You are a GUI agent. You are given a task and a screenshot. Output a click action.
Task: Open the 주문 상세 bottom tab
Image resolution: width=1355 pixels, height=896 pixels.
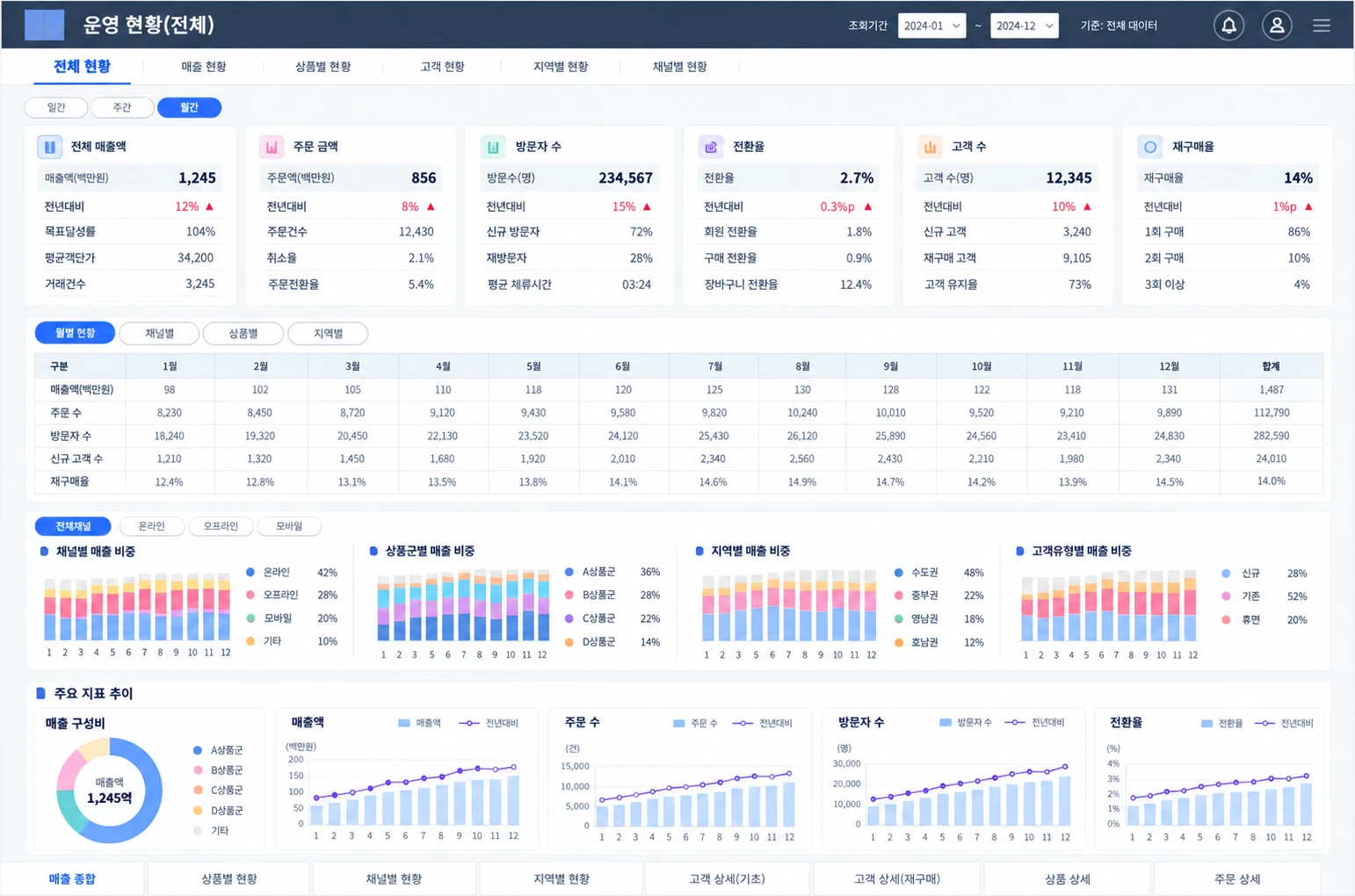point(1237,878)
